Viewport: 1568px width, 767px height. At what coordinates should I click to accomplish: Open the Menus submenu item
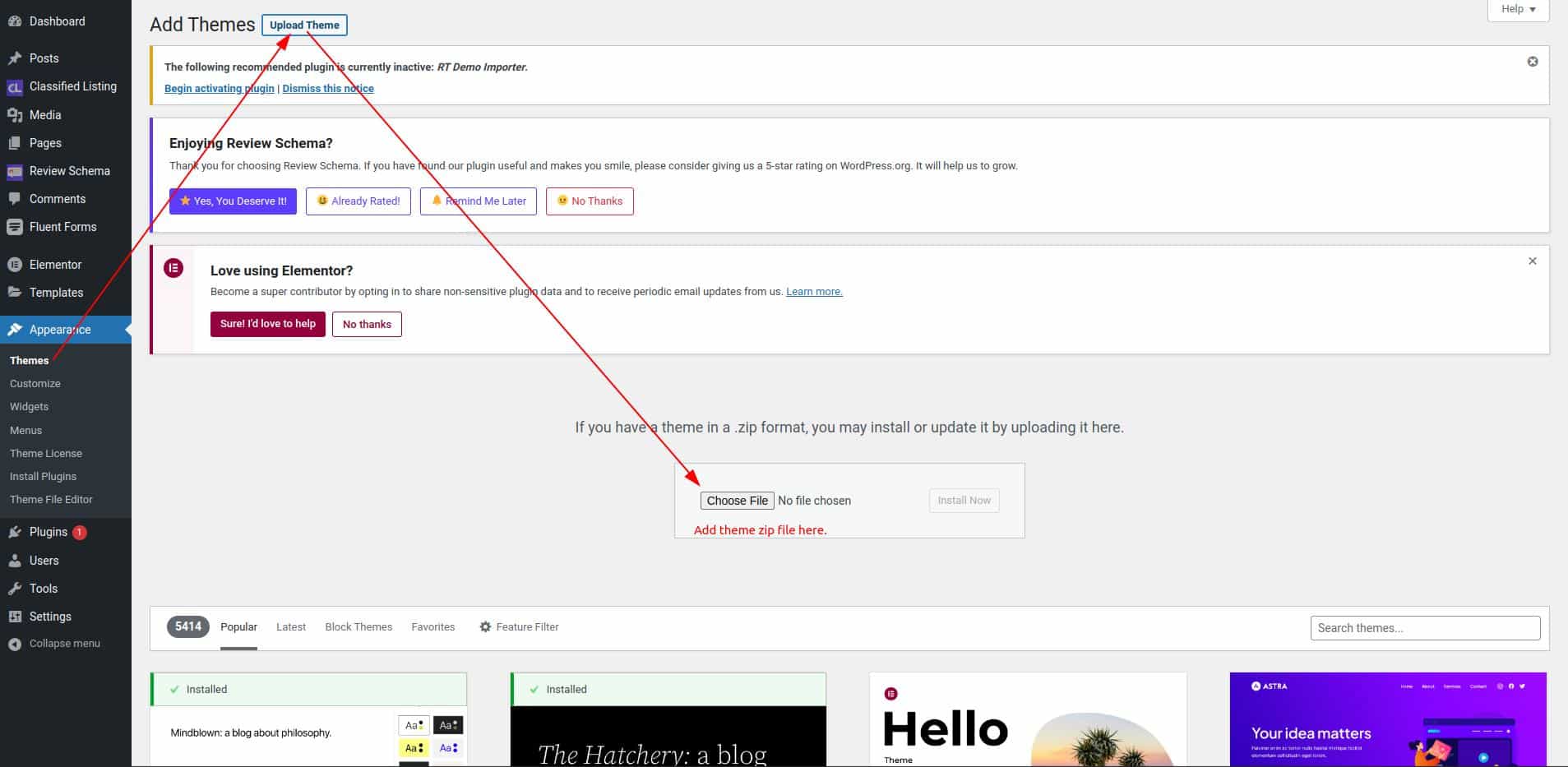(x=26, y=431)
